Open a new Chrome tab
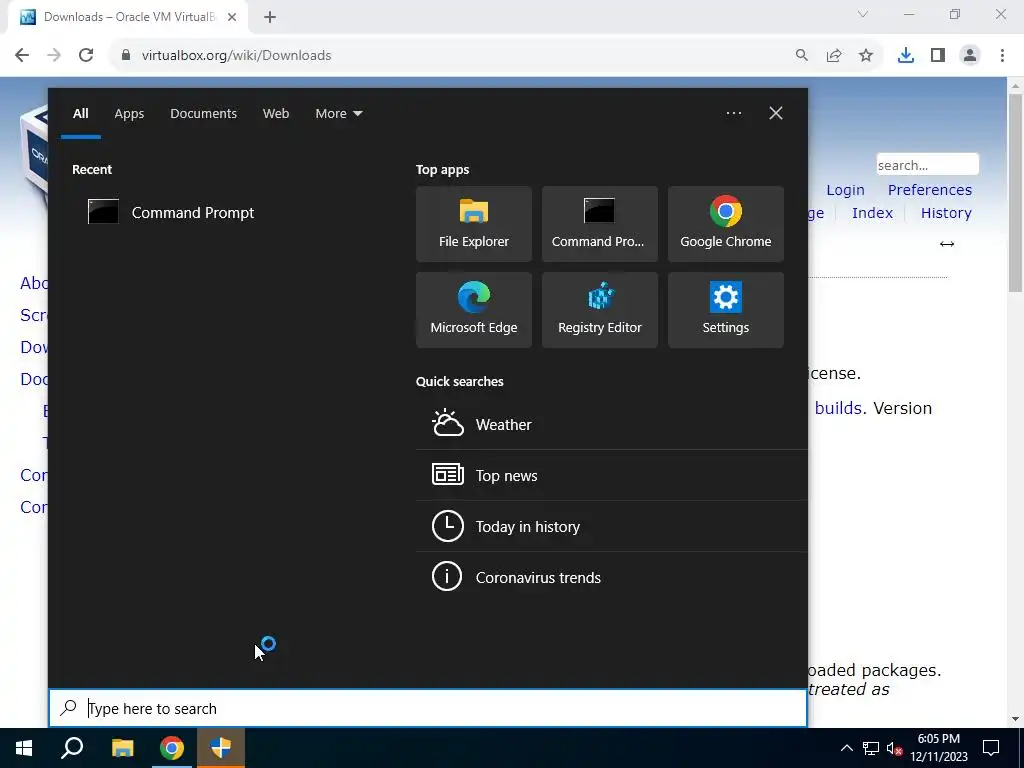 270,18
